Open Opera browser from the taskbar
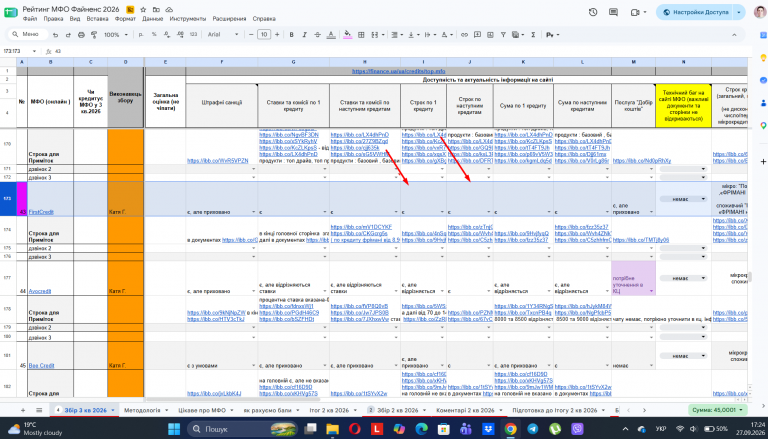 [355, 429]
